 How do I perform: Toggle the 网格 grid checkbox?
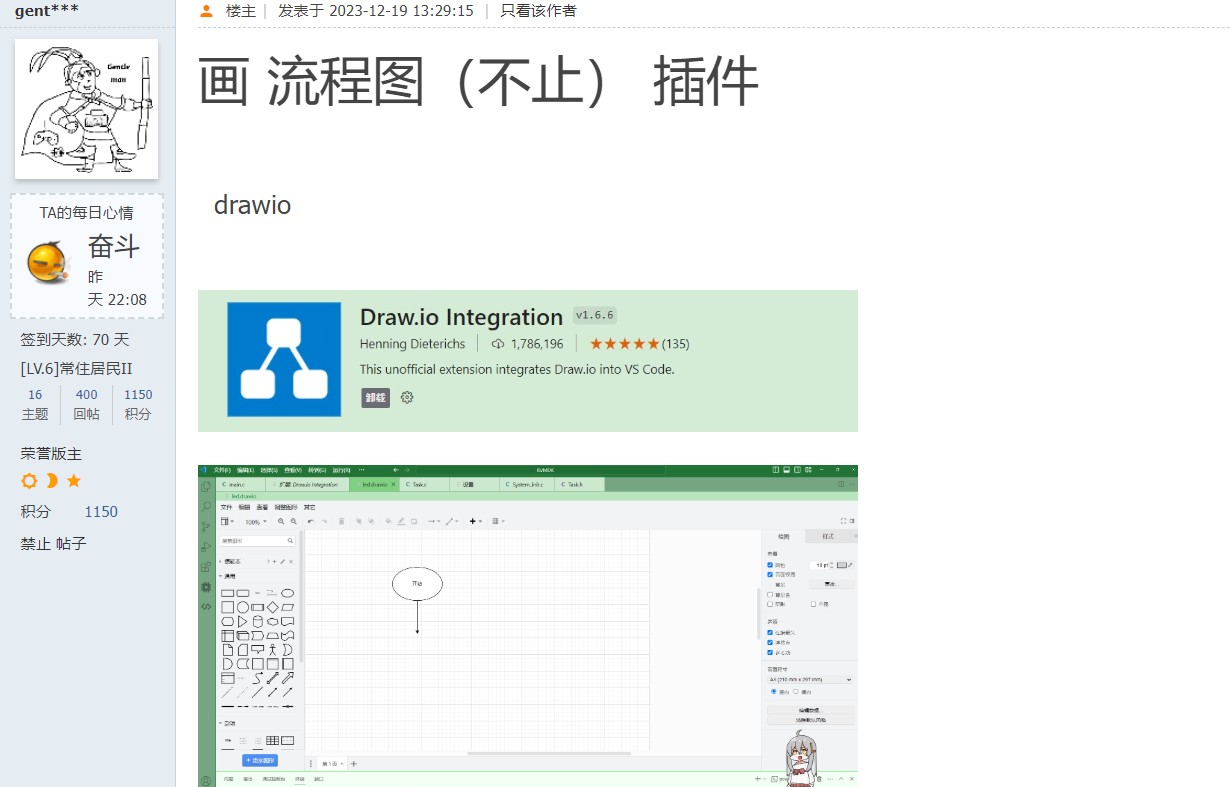(770, 565)
